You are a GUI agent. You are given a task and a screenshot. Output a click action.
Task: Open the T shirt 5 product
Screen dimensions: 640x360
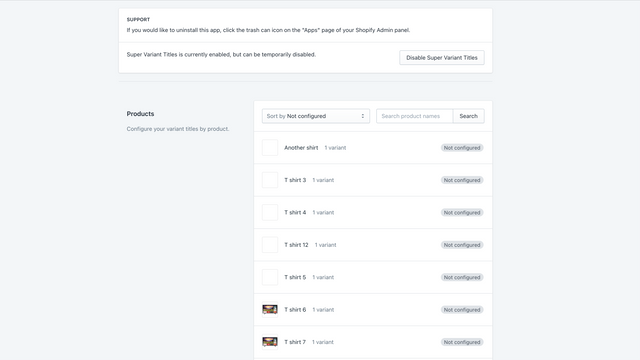(x=373, y=277)
